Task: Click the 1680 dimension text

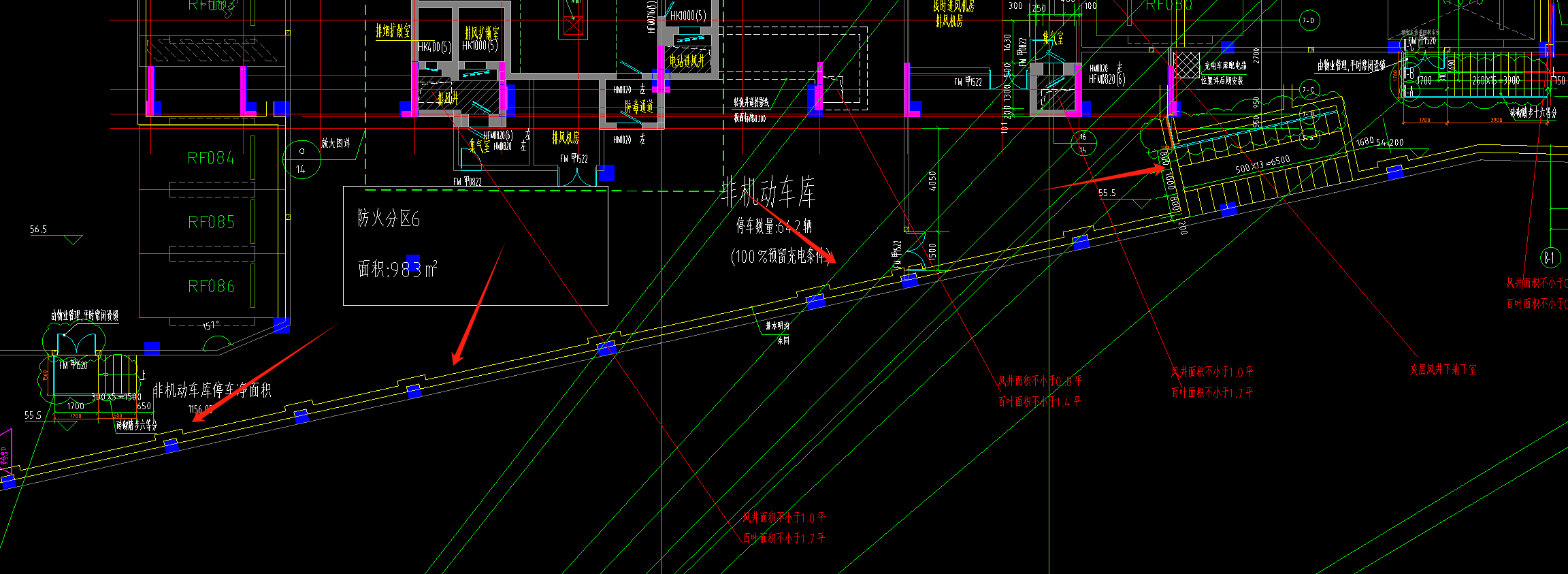Action: [1365, 142]
